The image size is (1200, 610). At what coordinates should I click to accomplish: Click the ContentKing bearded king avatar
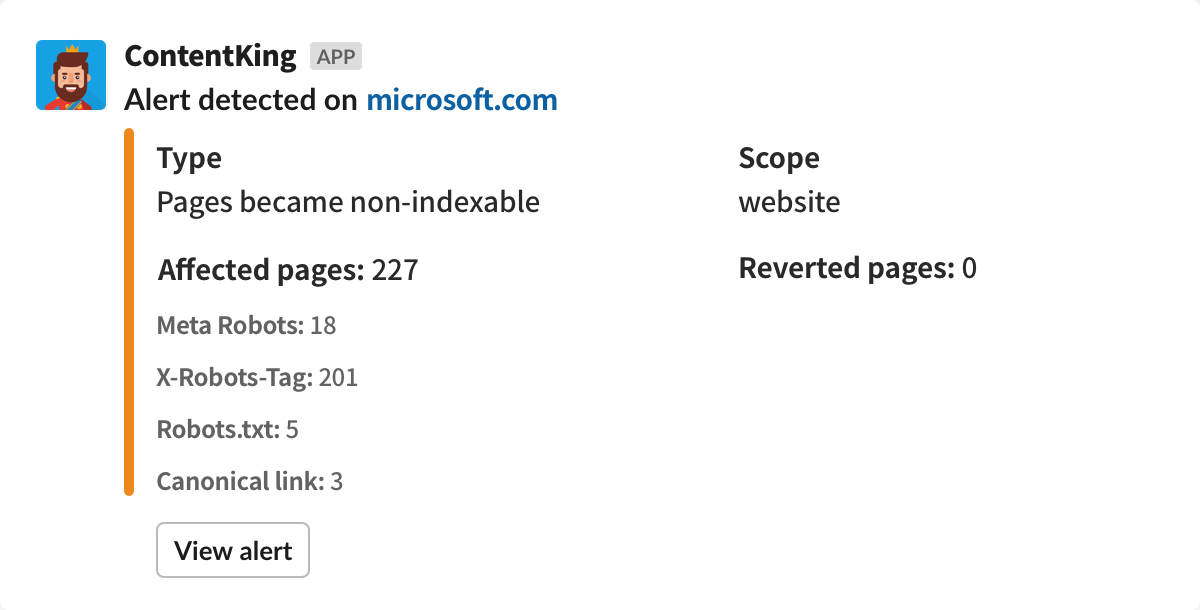71,75
